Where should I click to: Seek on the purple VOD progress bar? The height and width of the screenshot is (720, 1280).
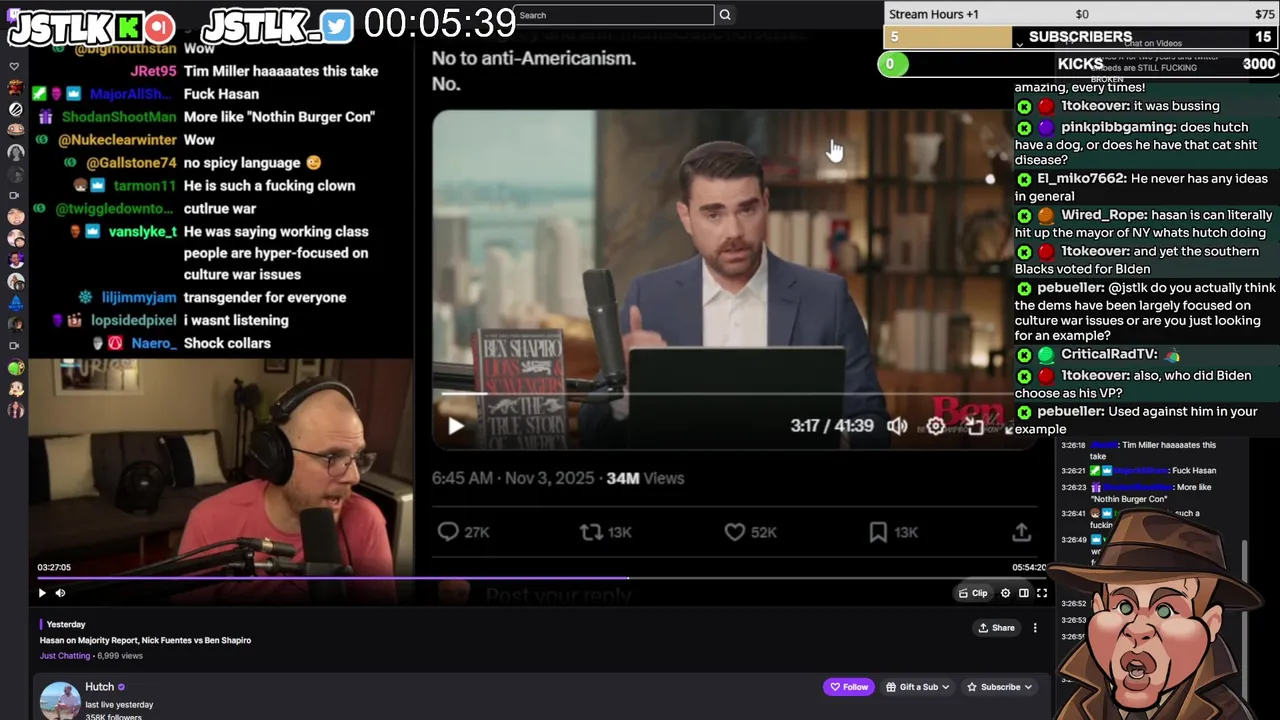pos(540,578)
